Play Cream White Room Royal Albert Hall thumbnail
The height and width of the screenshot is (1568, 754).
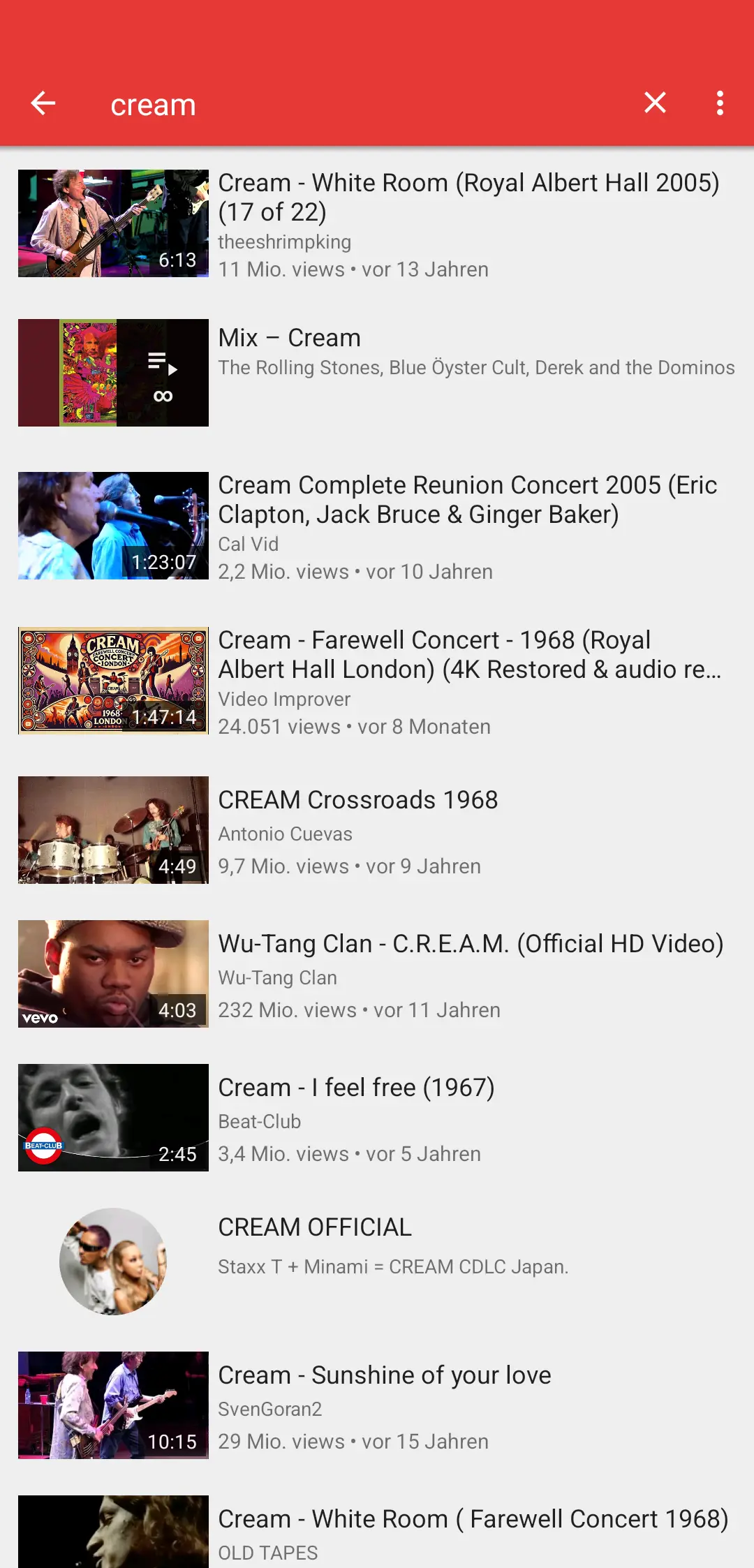coord(113,223)
